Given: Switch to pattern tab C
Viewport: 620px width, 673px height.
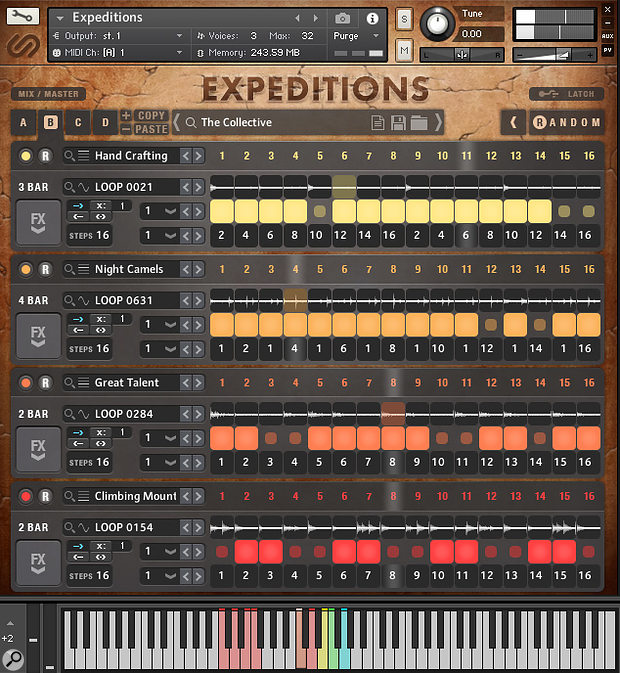Looking at the screenshot, I should tap(78, 122).
